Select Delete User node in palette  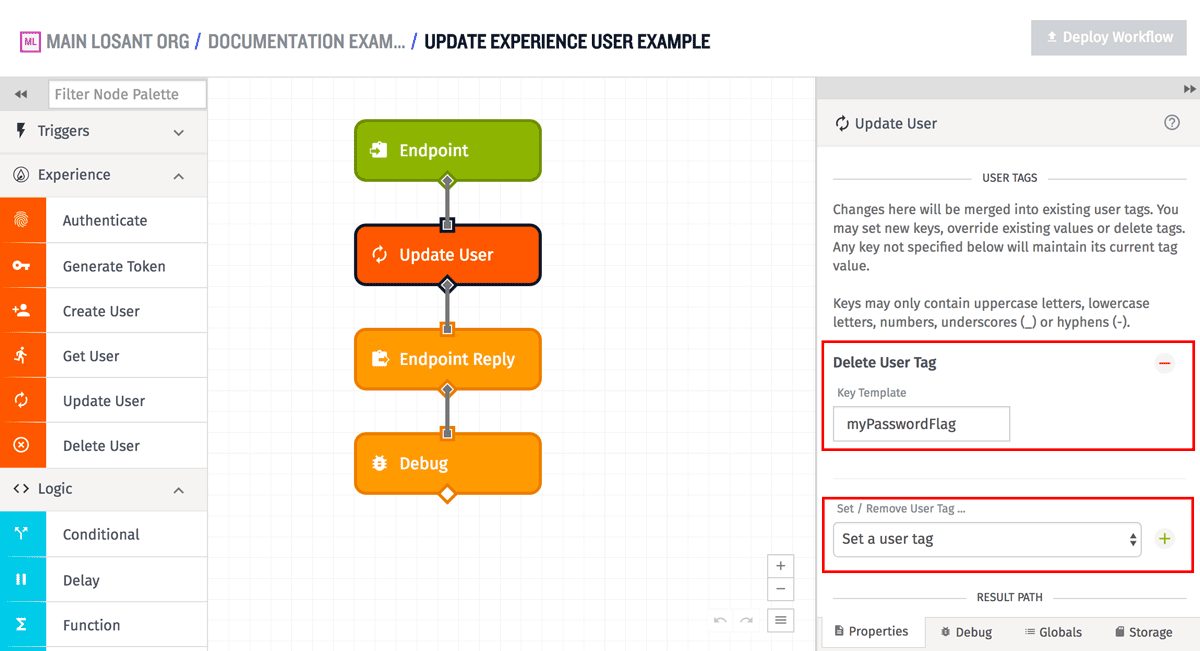(x=104, y=446)
